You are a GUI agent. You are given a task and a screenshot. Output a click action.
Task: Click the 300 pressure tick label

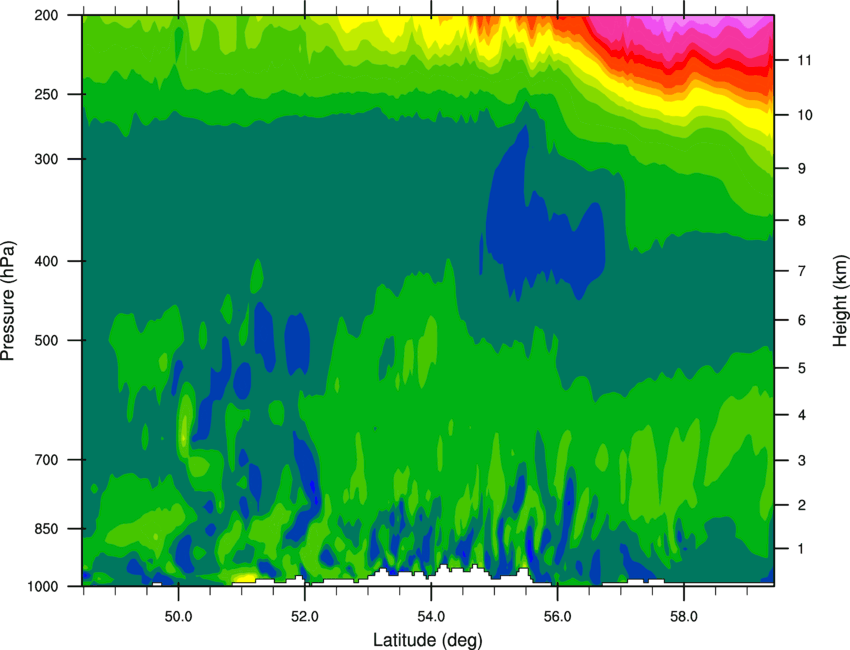point(47,159)
